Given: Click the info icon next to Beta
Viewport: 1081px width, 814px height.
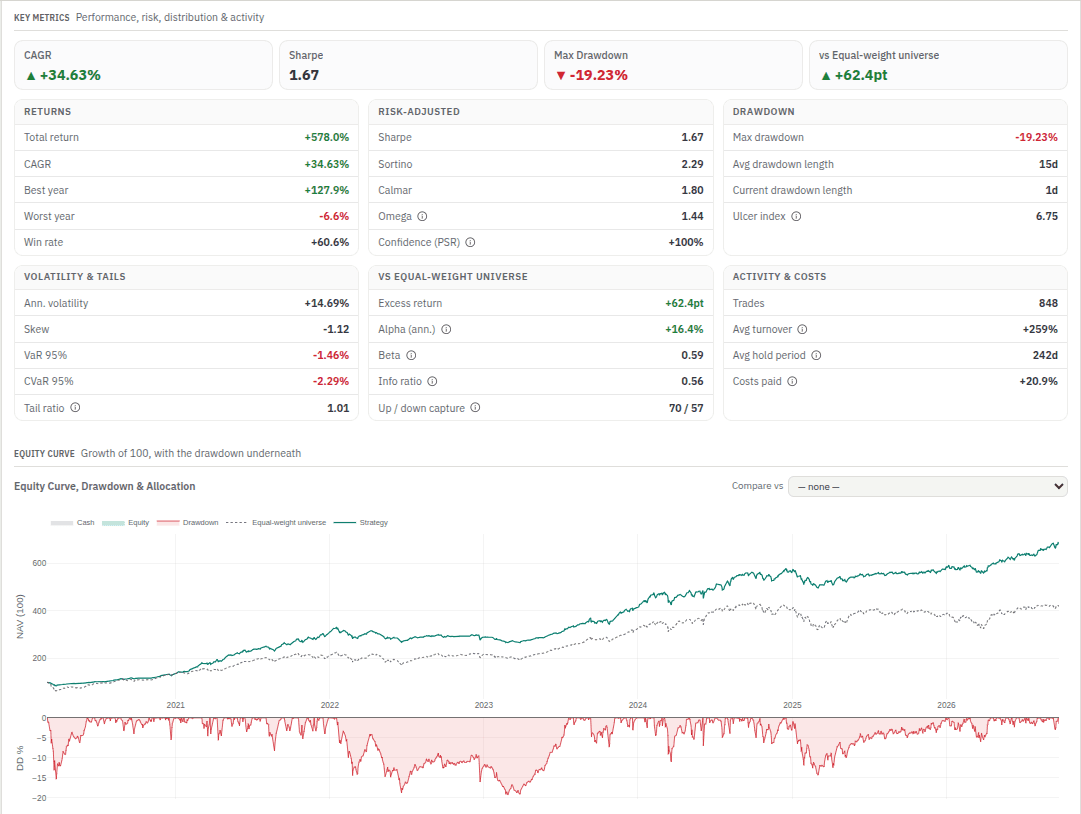Looking at the screenshot, I should 411,356.
